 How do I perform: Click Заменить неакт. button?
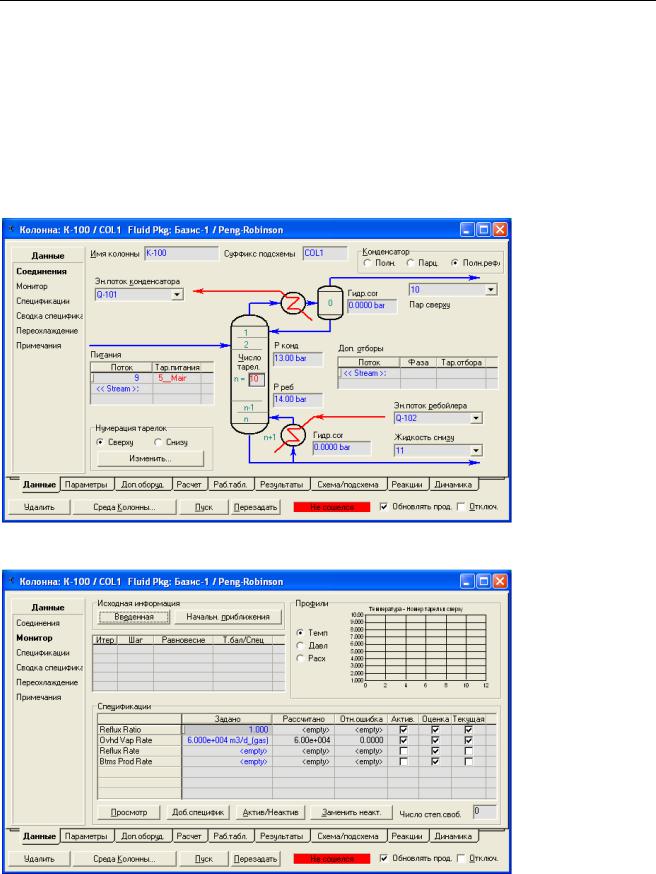tap(351, 812)
